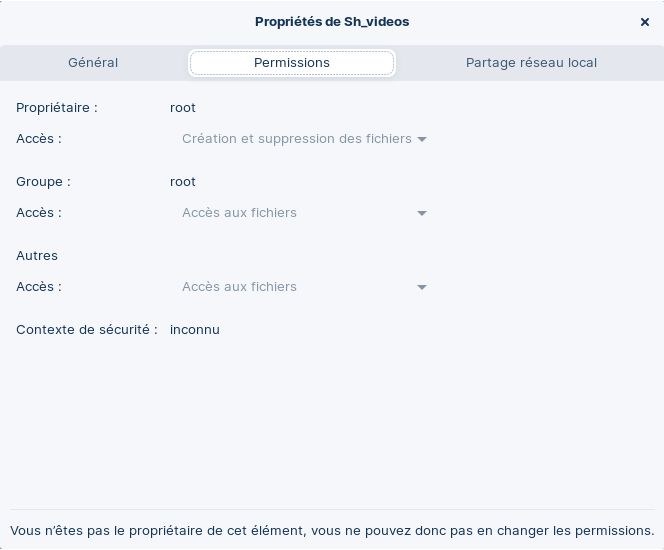Click the window title 'Propriétés de Sh_videos'

[x=332, y=21]
